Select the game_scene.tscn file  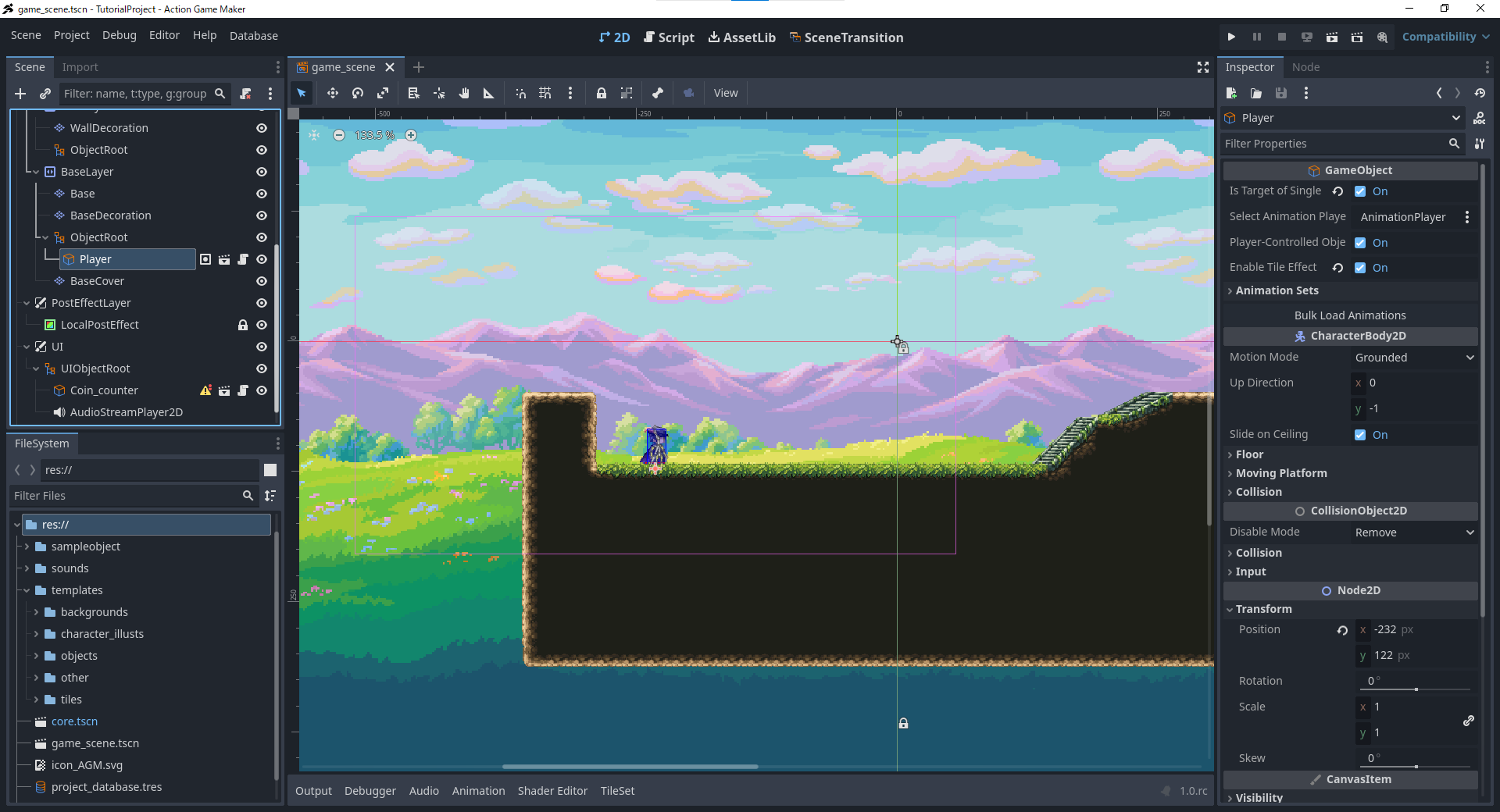pos(95,743)
